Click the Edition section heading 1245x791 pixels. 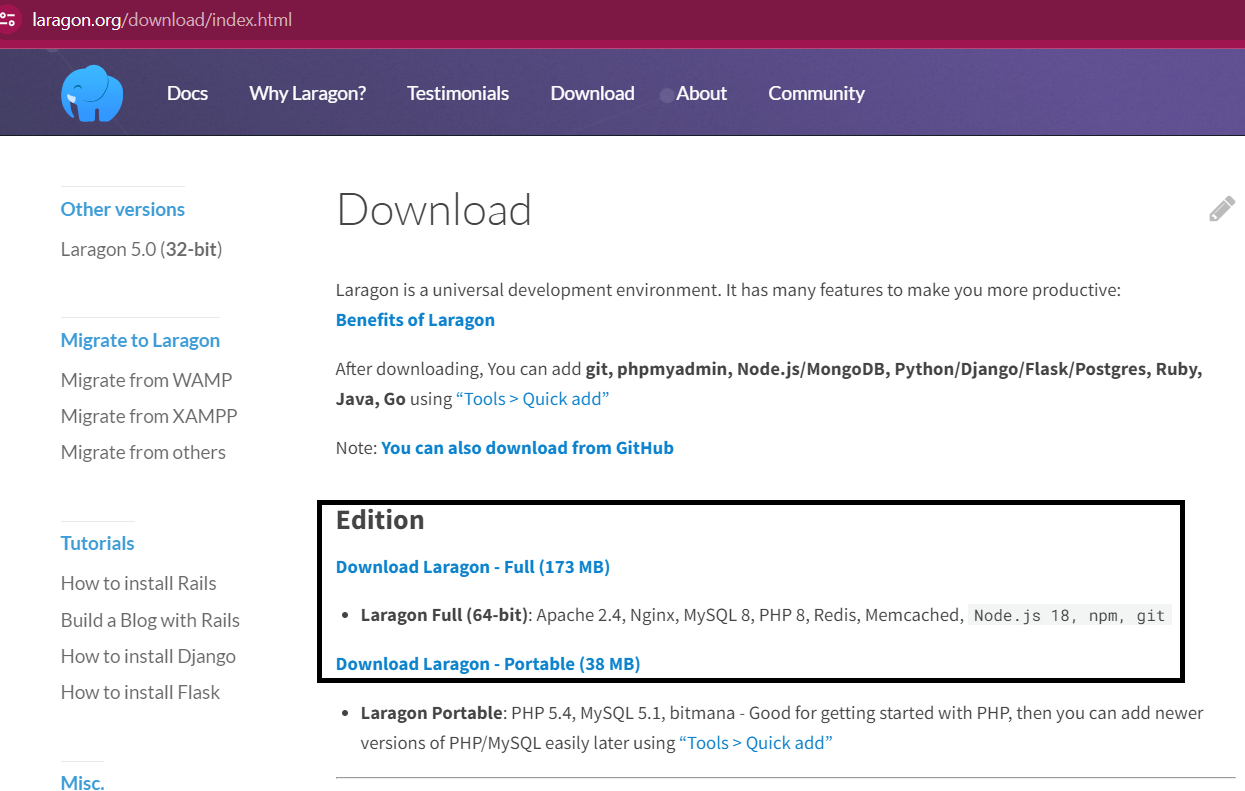380,520
